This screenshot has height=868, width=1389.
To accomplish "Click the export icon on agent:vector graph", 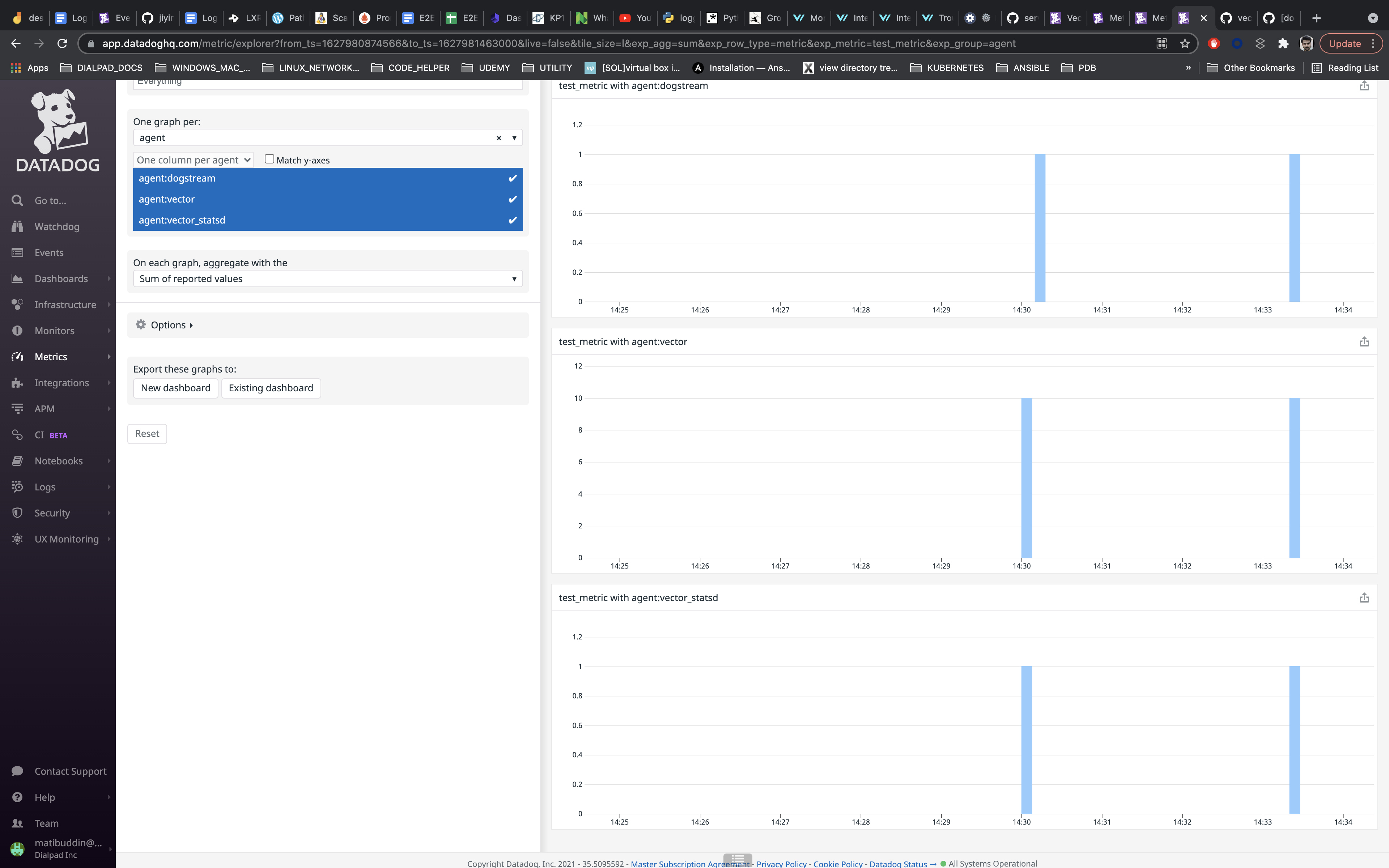I will 1364,342.
